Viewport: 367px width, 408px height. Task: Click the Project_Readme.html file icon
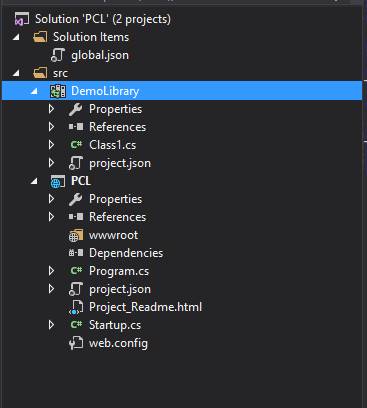(x=76, y=307)
